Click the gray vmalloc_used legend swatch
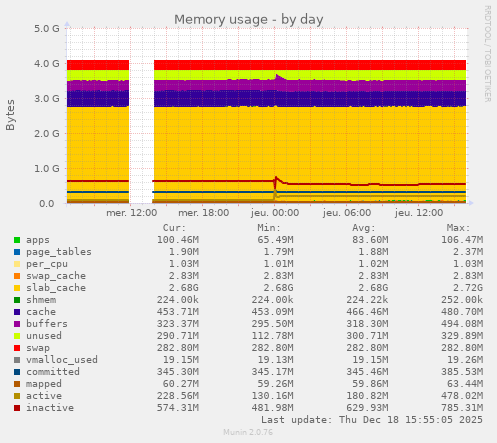 17,360
